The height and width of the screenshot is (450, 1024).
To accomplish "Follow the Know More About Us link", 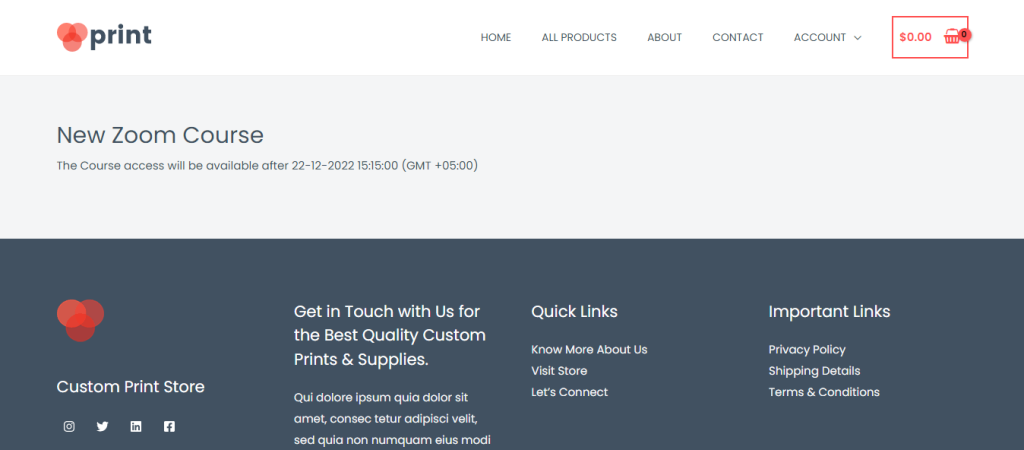I will click(x=589, y=349).
